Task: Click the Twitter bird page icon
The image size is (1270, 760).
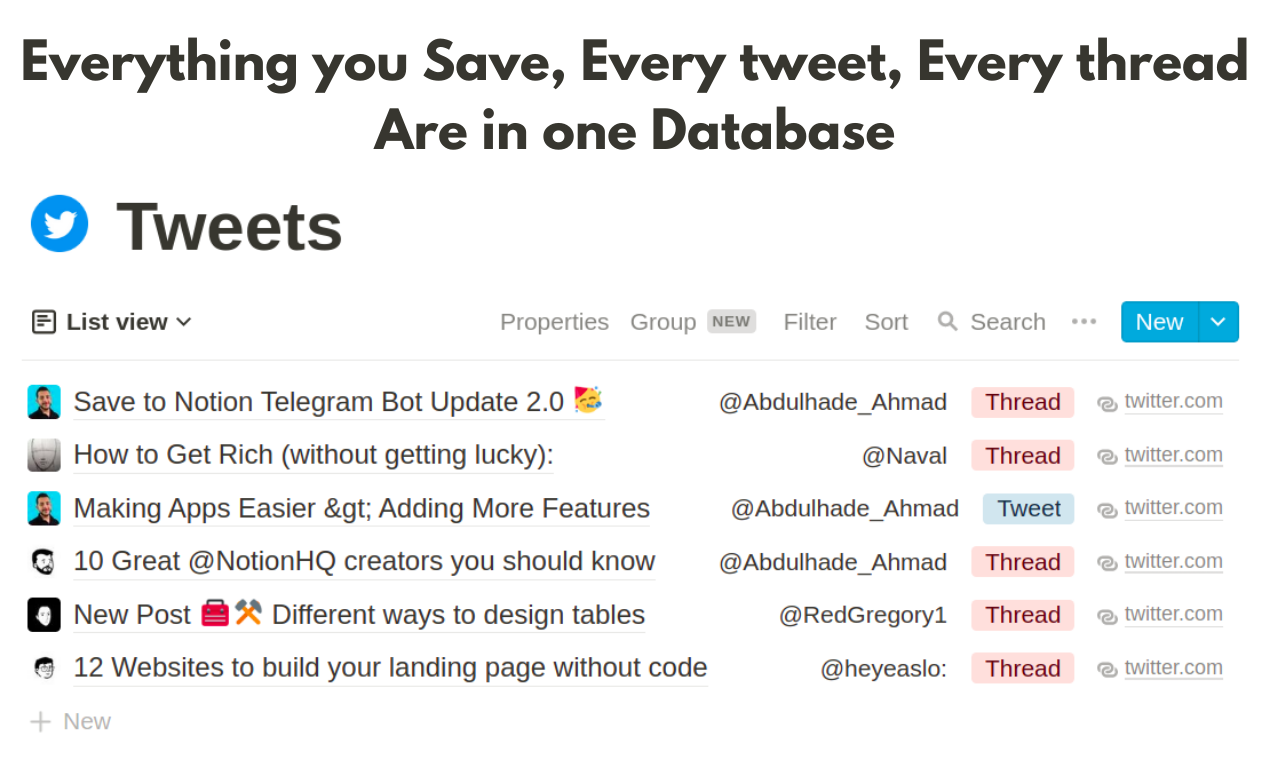Action: coord(59,223)
